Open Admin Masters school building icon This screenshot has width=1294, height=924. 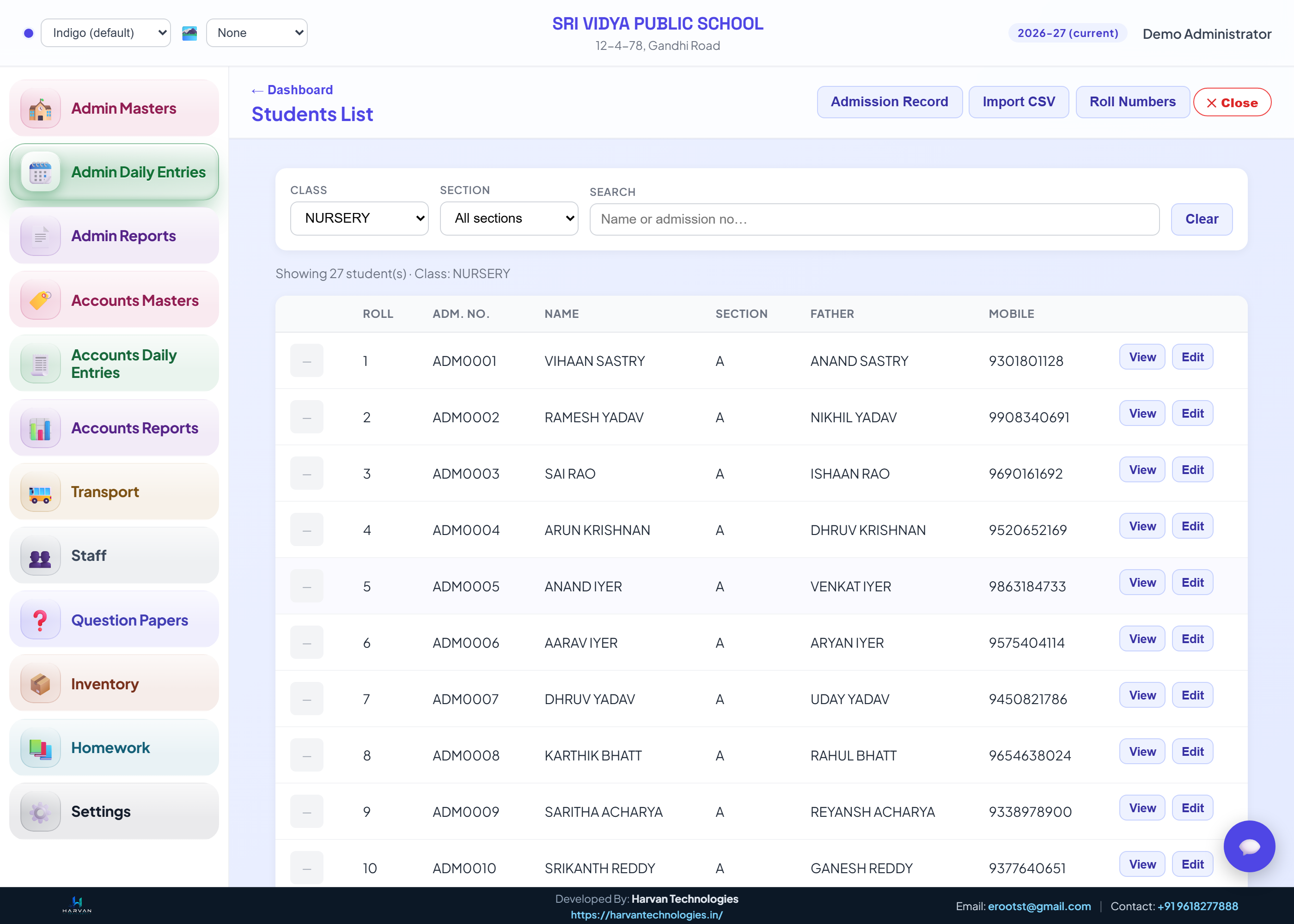pyautogui.click(x=40, y=108)
